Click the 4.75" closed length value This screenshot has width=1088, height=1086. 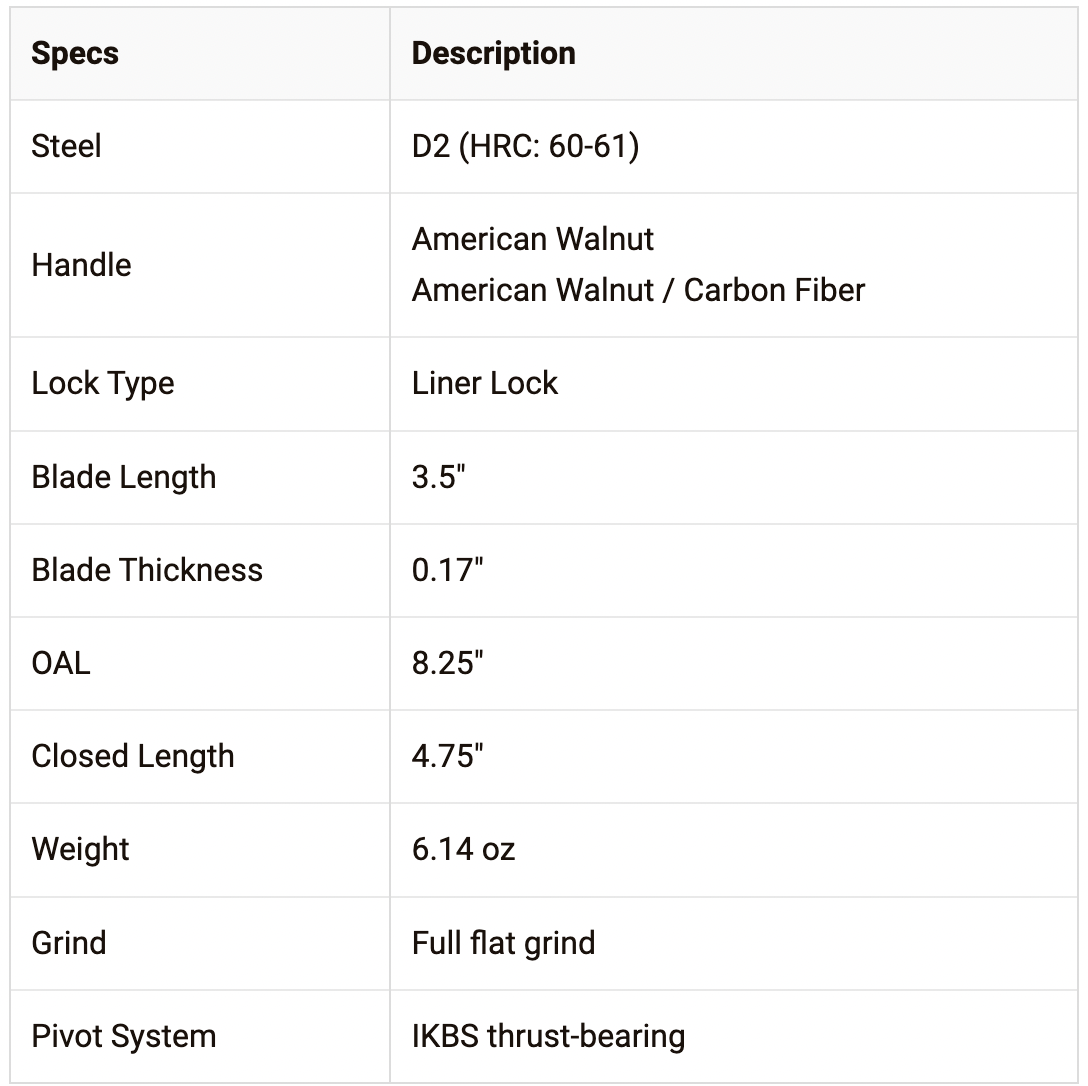click(x=447, y=757)
